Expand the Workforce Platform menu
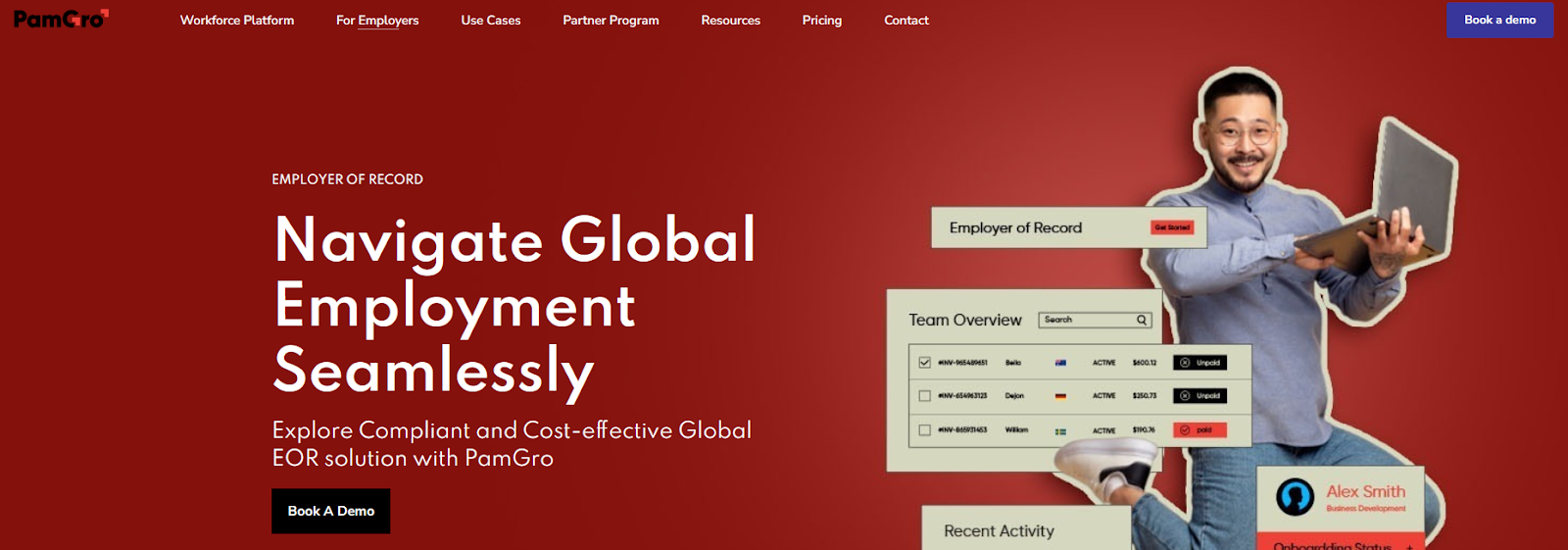This screenshot has width=1568, height=550. (x=237, y=21)
